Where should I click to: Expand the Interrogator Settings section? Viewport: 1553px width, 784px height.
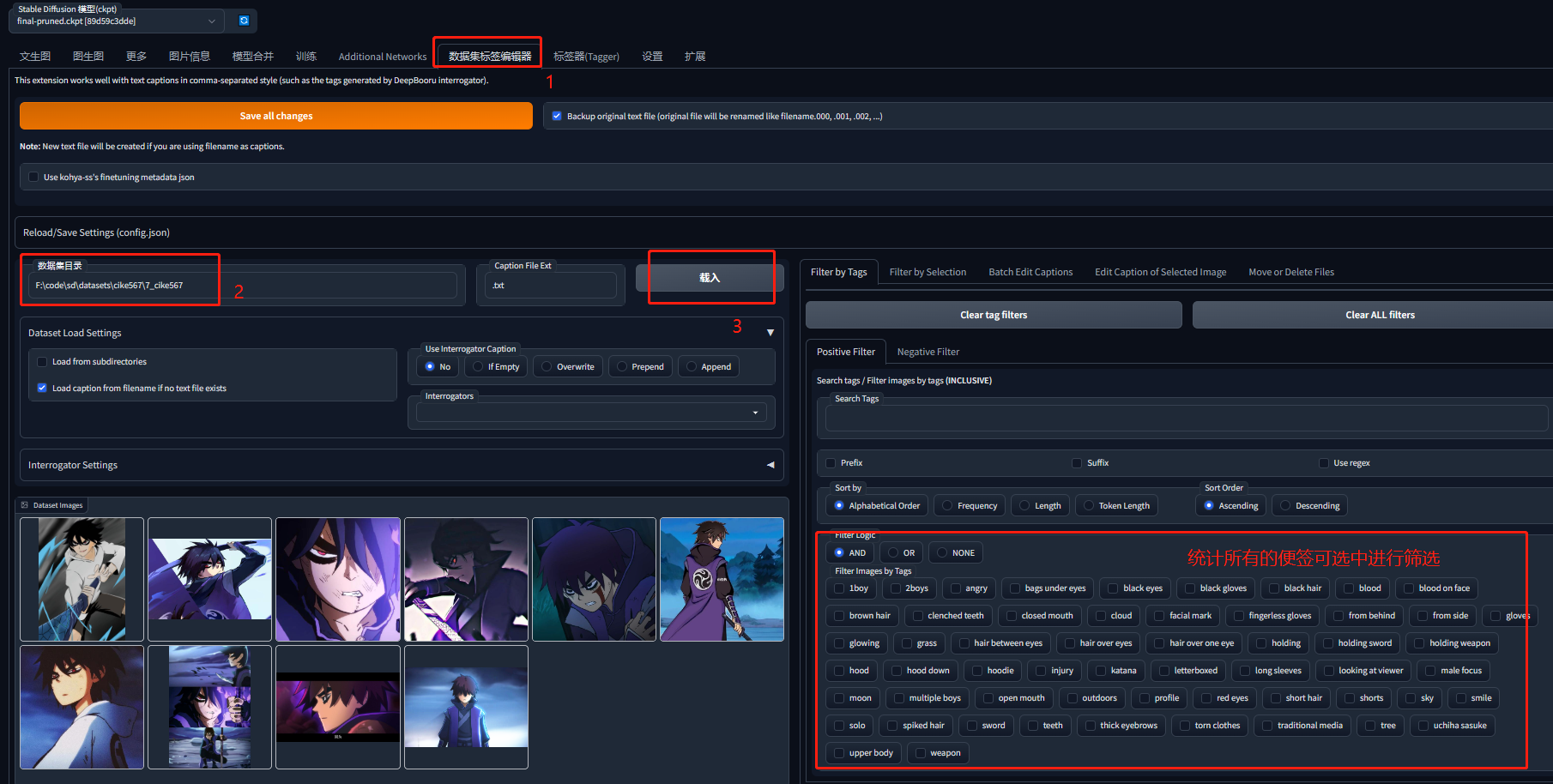click(x=770, y=465)
